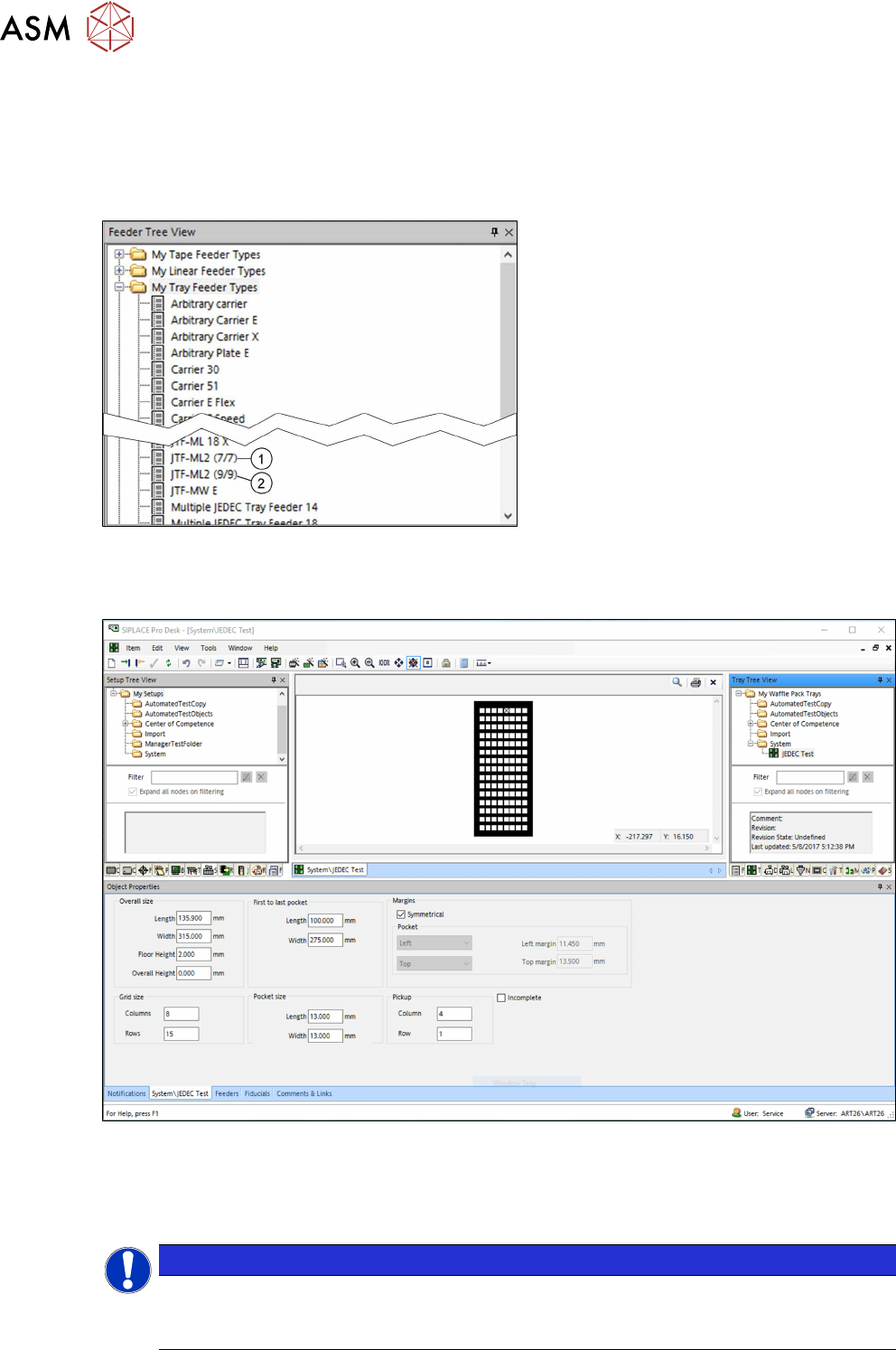Click the 100% zoom toolbar icon
The image size is (896, 1350).
(x=384, y=662)
